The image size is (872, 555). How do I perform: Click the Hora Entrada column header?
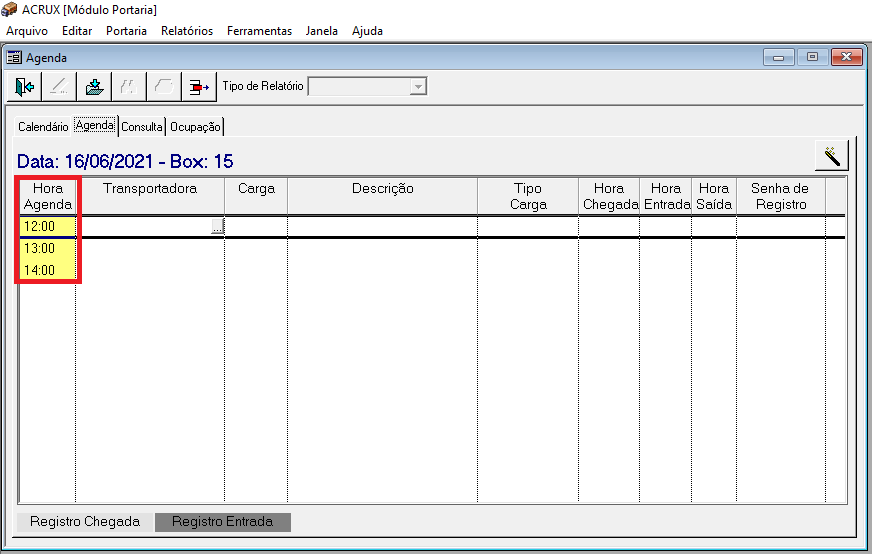pos(666,196)
